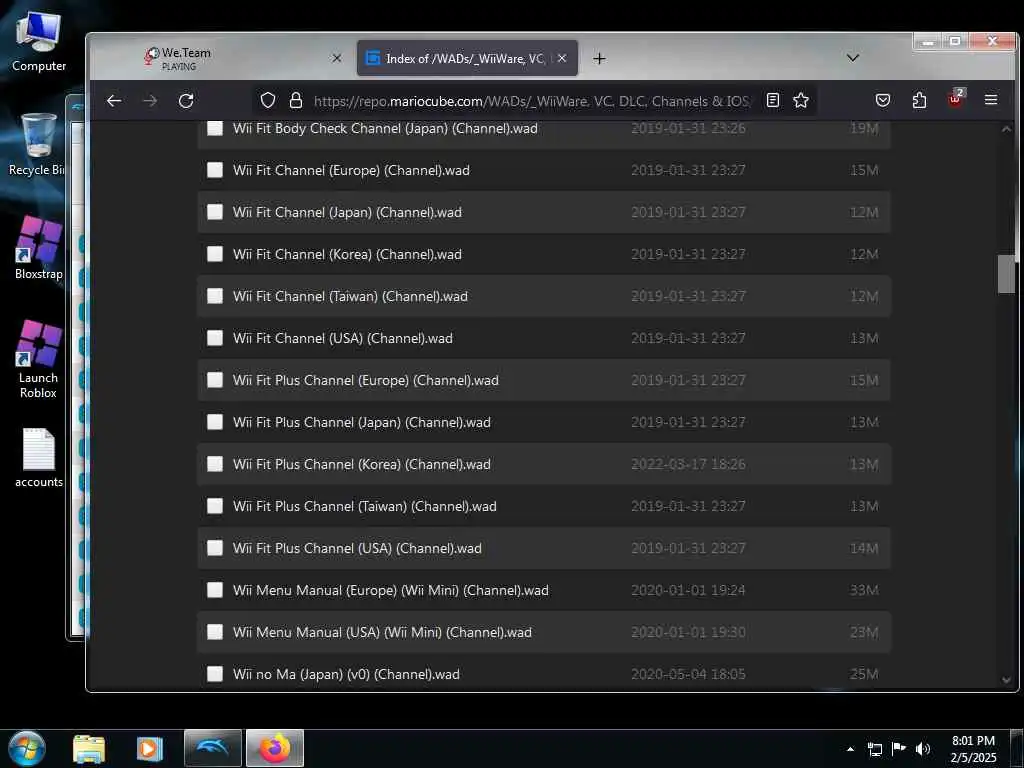Check Wii Menu Manual (USA) Wii Mini box
Viewport: 1024px width, 768px height.
[215, 632]
